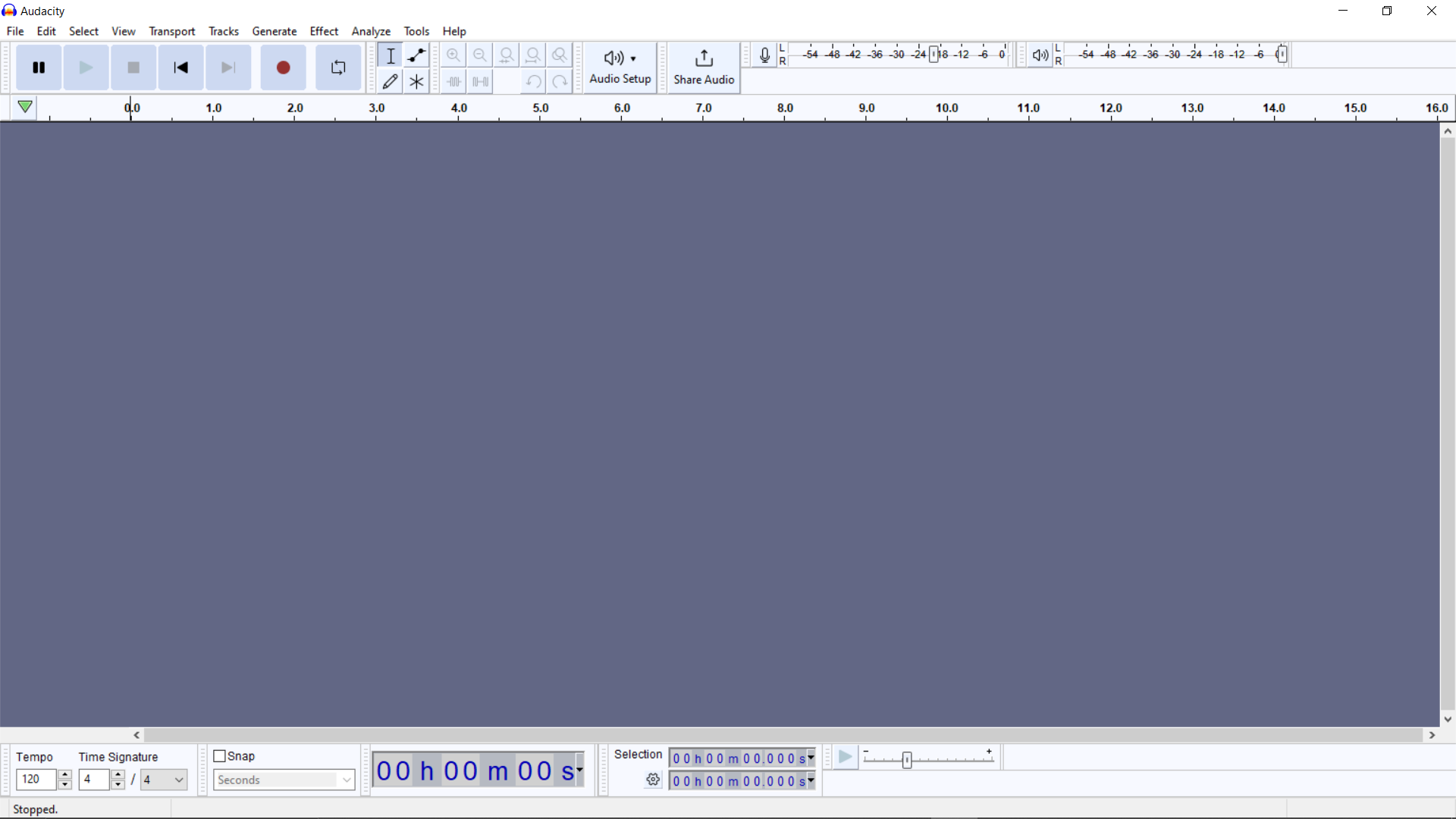The image size is (1456, 819).
Task: Select the Draw tool
Action: [389, 81]
